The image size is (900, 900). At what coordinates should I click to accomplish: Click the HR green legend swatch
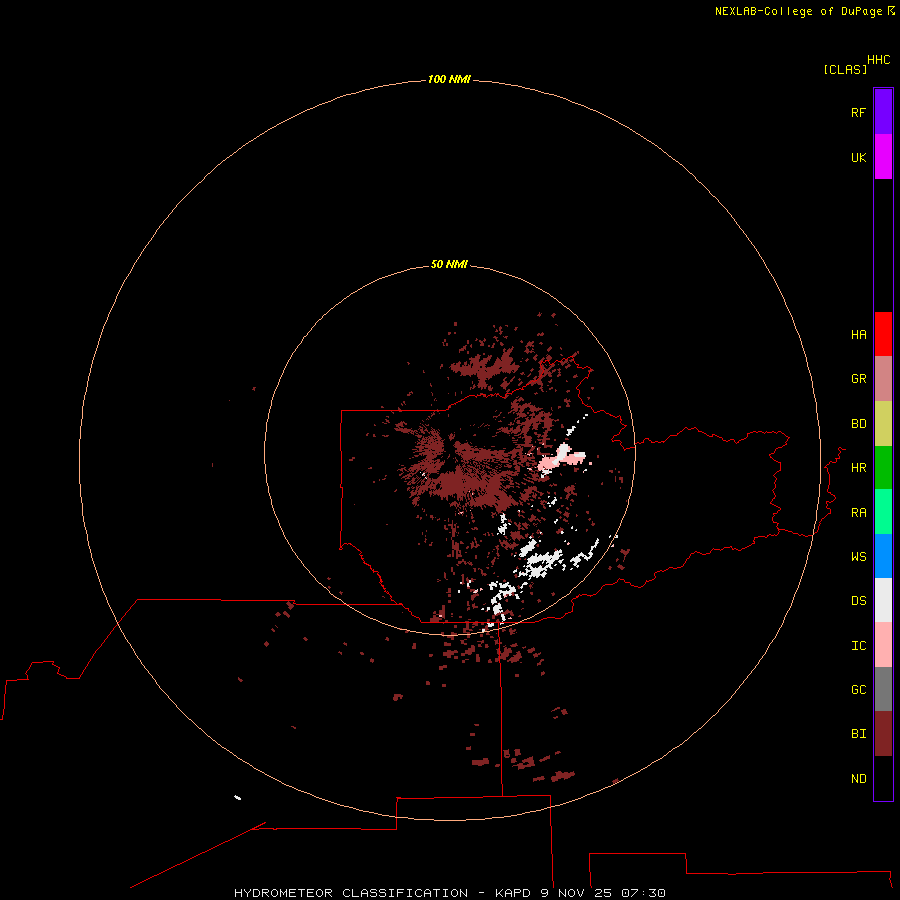coord(883,468)
